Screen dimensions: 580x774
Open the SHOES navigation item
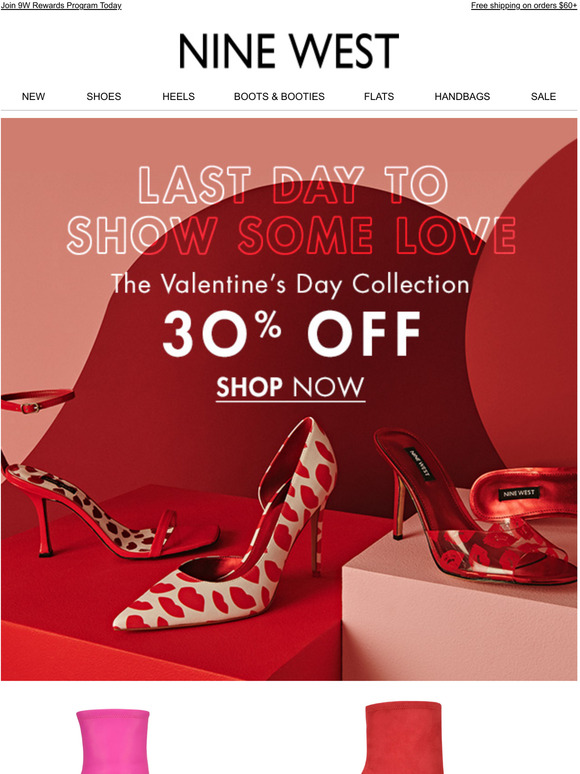pos(104,97)
